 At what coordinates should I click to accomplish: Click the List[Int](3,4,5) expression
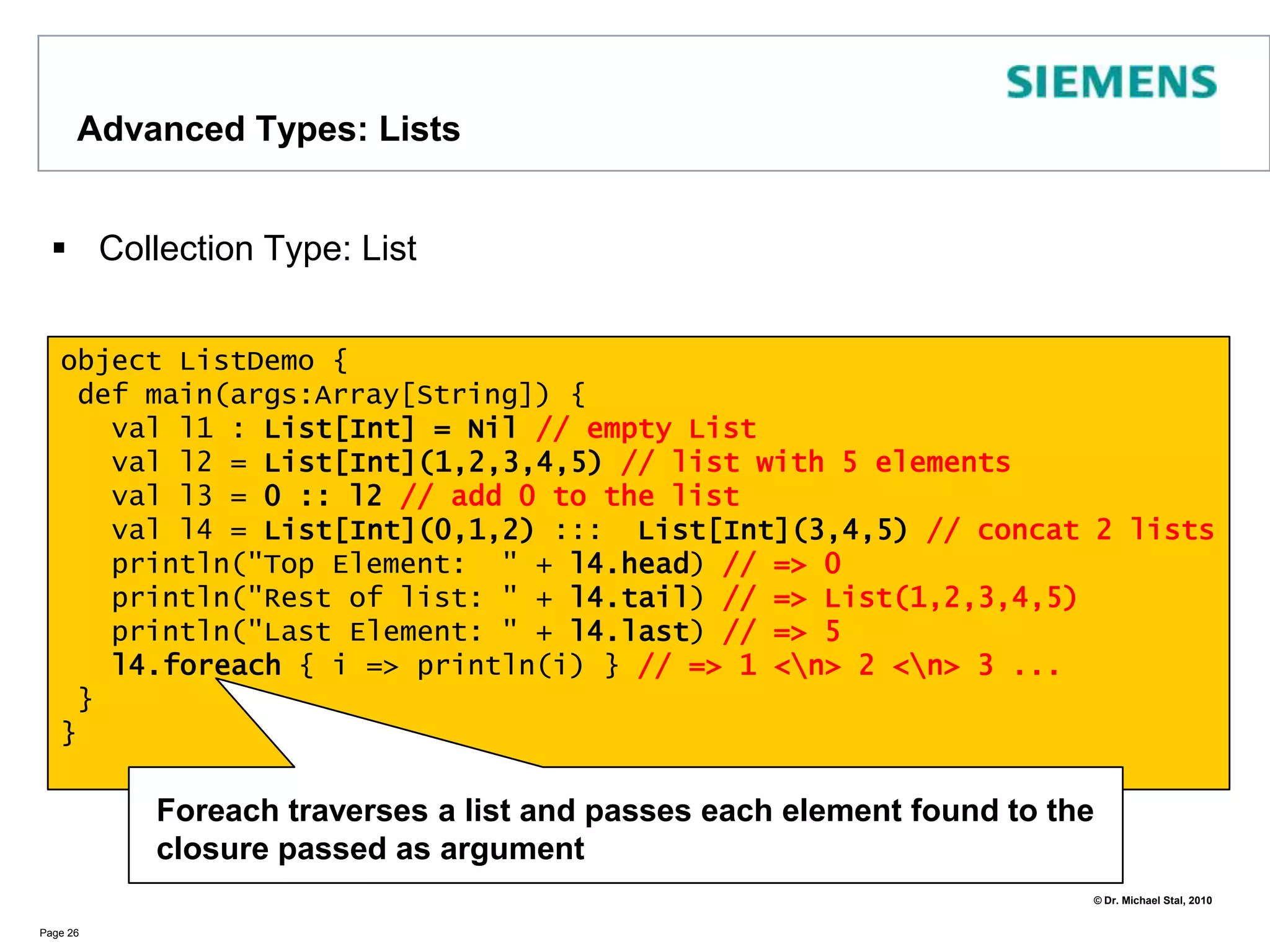click(773, 530)
